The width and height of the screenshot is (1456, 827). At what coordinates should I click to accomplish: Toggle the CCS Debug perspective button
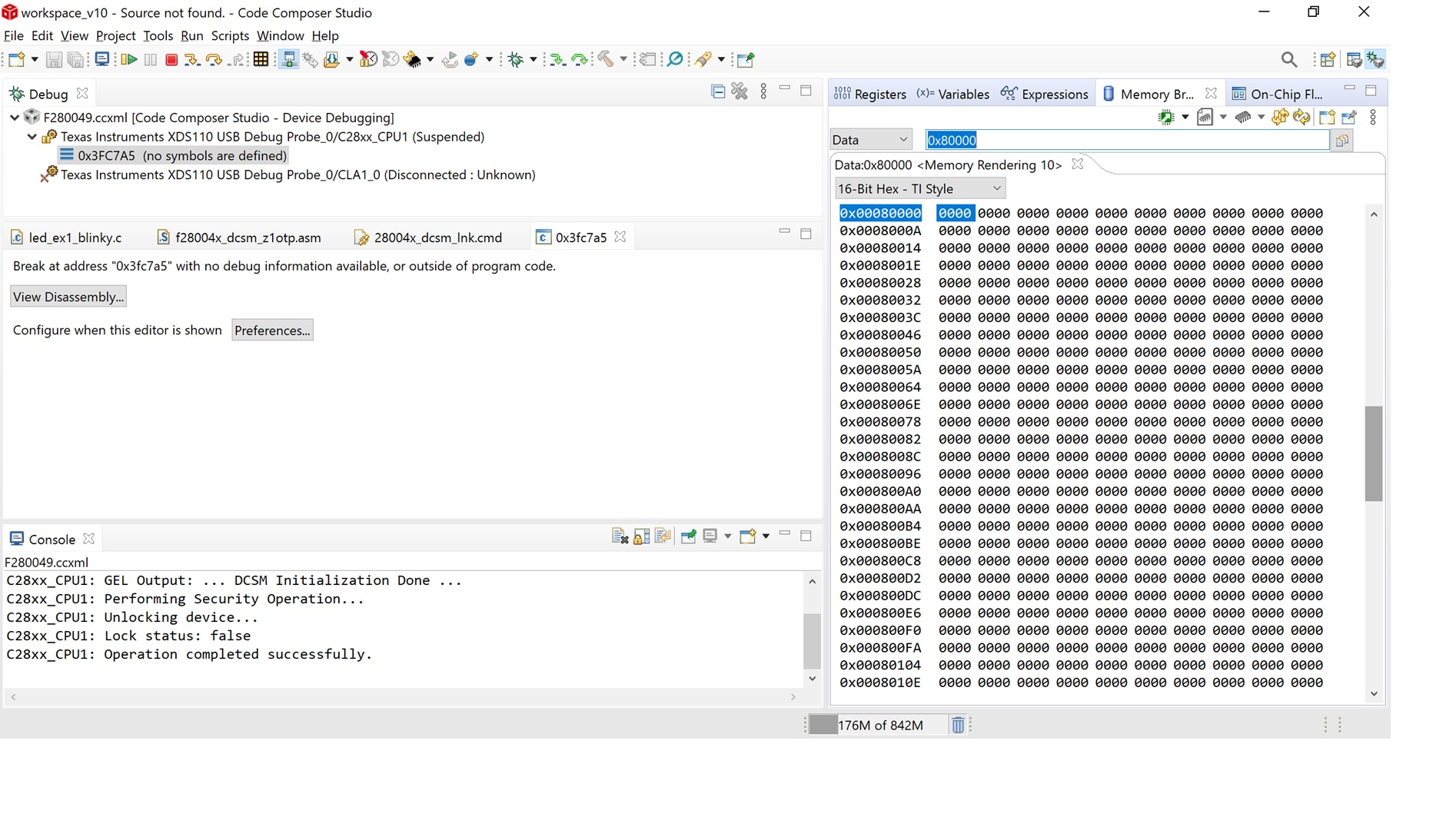[x=1375, y=59]
